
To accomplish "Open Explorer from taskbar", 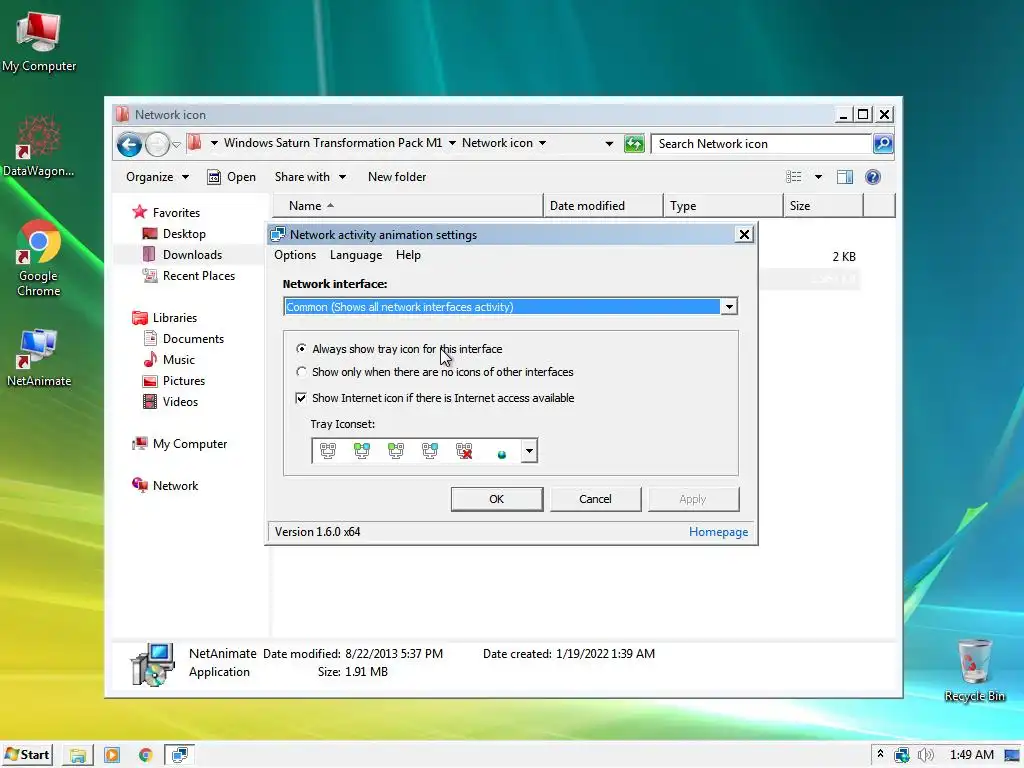I will coord(78,756).
